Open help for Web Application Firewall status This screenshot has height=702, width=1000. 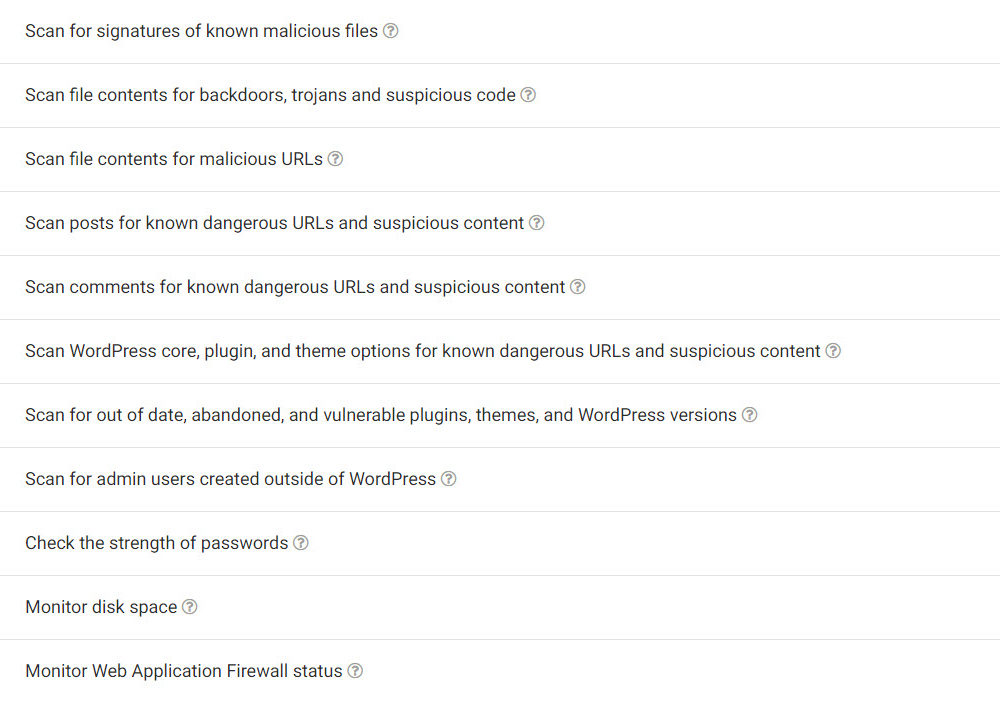(355, 671)
